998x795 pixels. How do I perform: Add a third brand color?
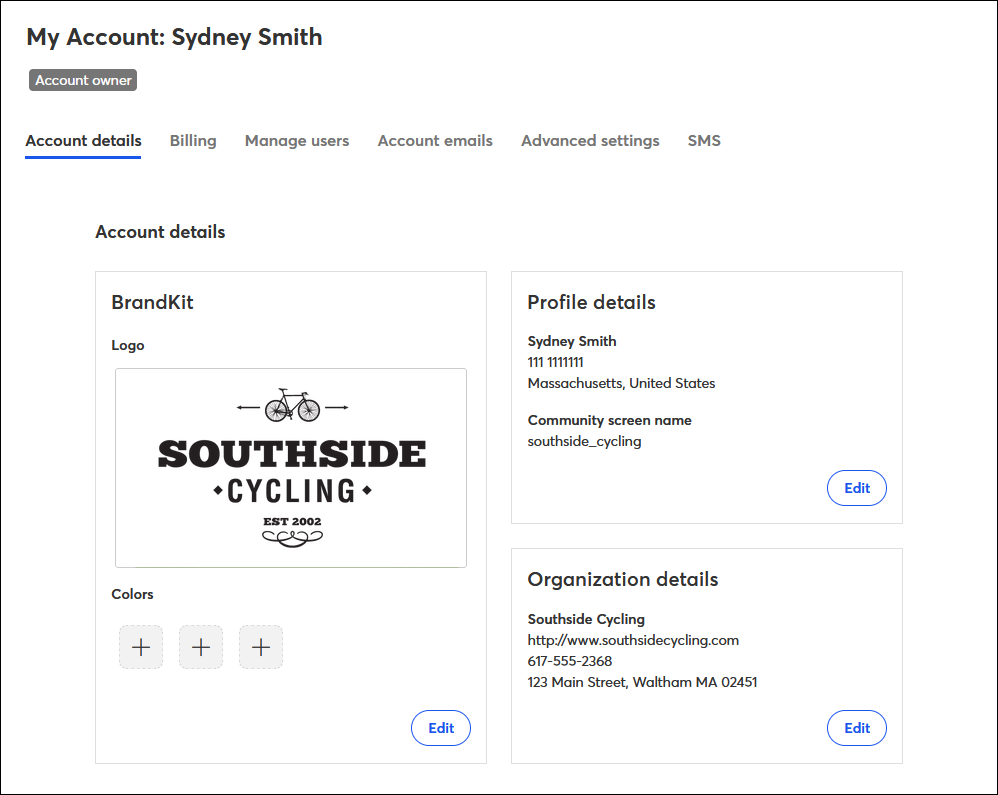tap(260, 647)
